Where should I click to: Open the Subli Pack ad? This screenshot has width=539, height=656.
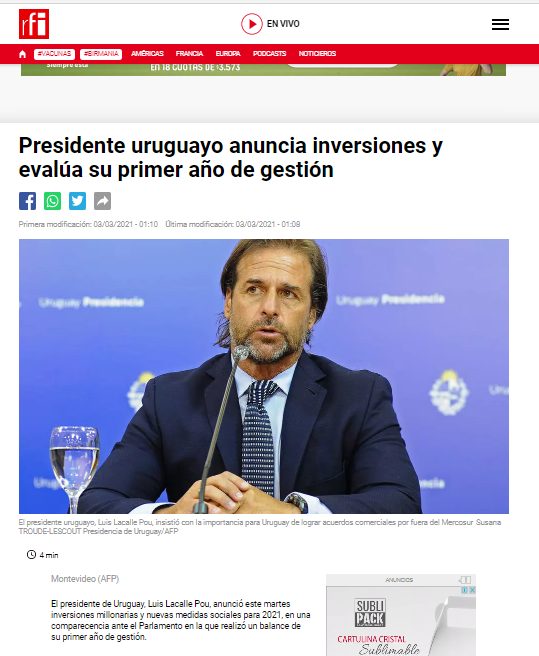coord(401,621)
